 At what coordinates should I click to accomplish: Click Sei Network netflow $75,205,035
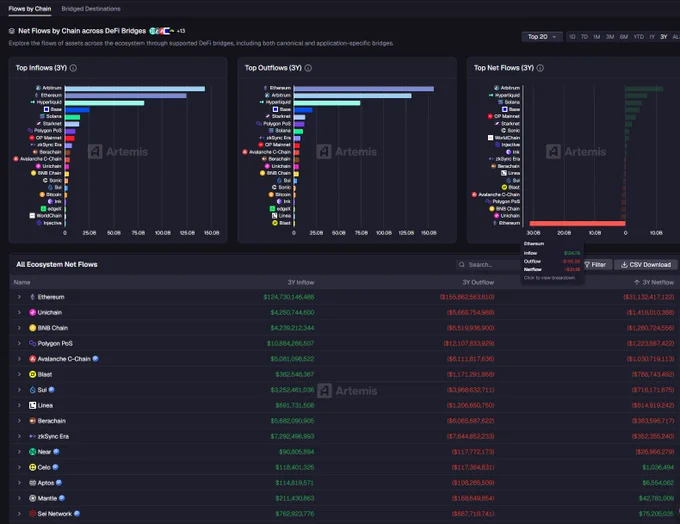click(656, 514)
